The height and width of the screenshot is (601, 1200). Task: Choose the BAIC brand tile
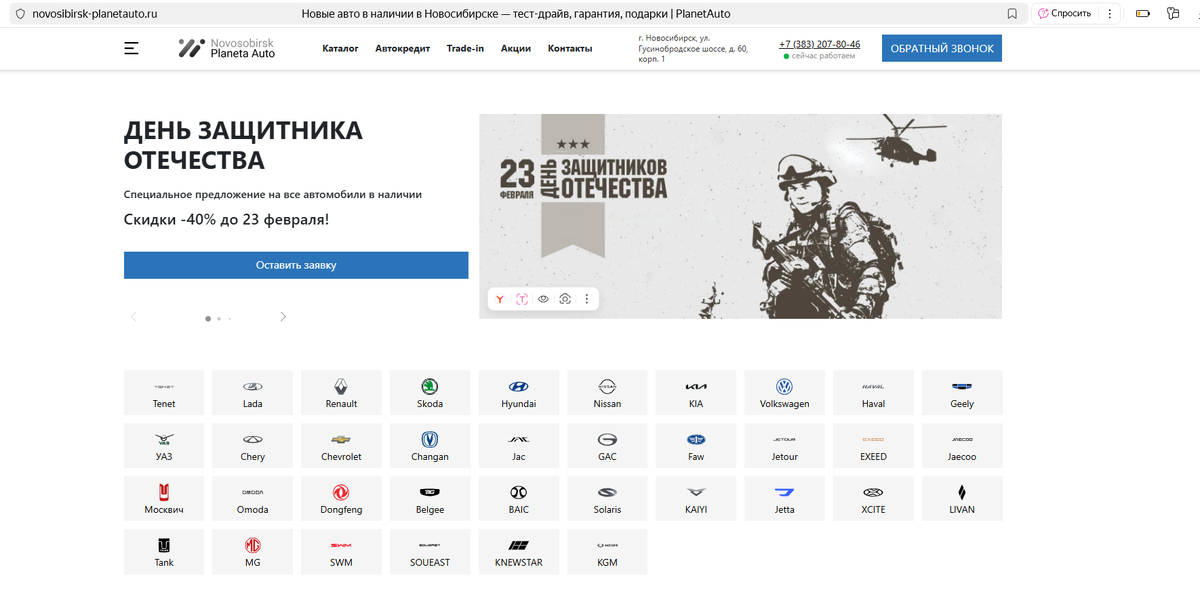pyautogui.click(x=519, y=498)
